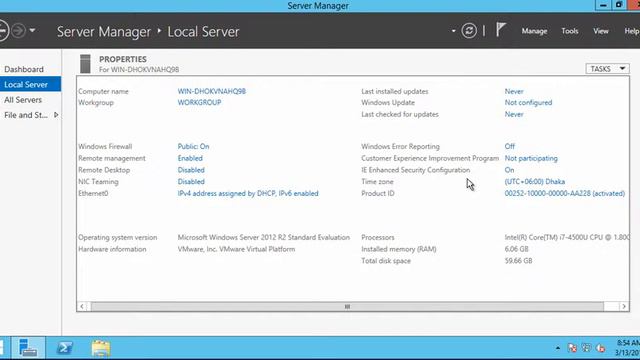The height and width of the screenshot is (360, 640).
Task: Click Windows Update Not configured link
Action: coord(528,102)
